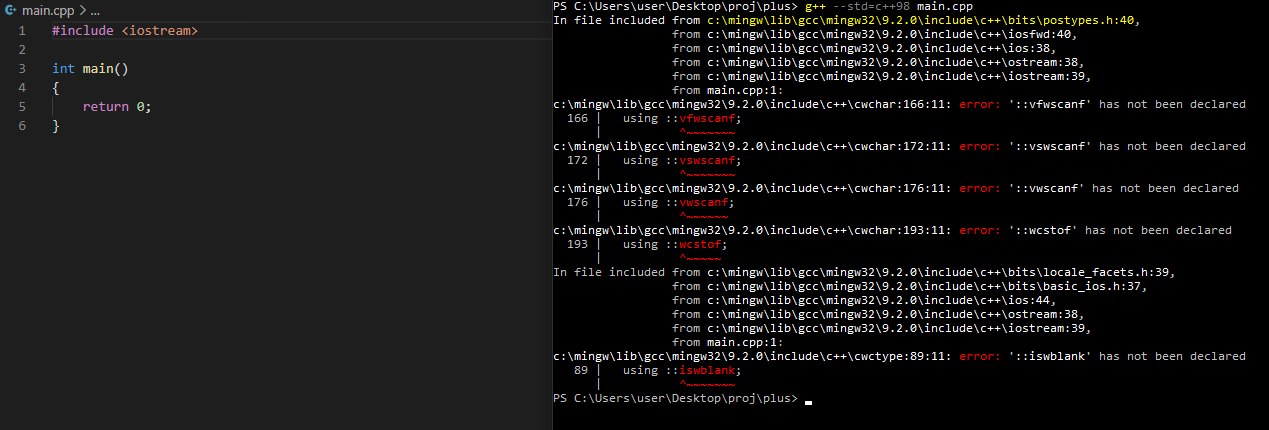Click the closing brace on line 6
Viewport: 1269px width, 430px height.
(56, 126)
